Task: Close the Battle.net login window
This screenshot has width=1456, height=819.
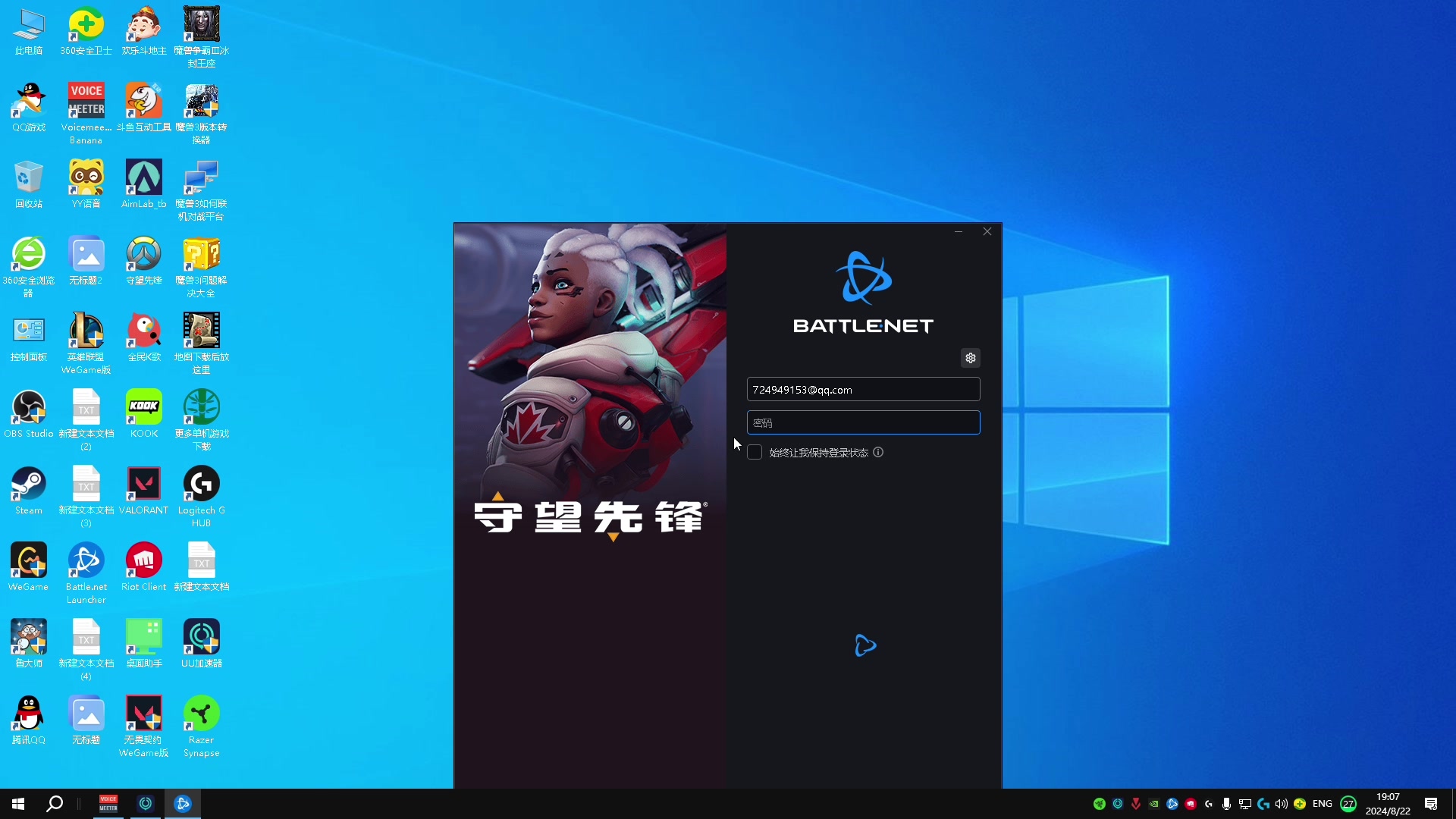Action: click(x=987, y=231)
